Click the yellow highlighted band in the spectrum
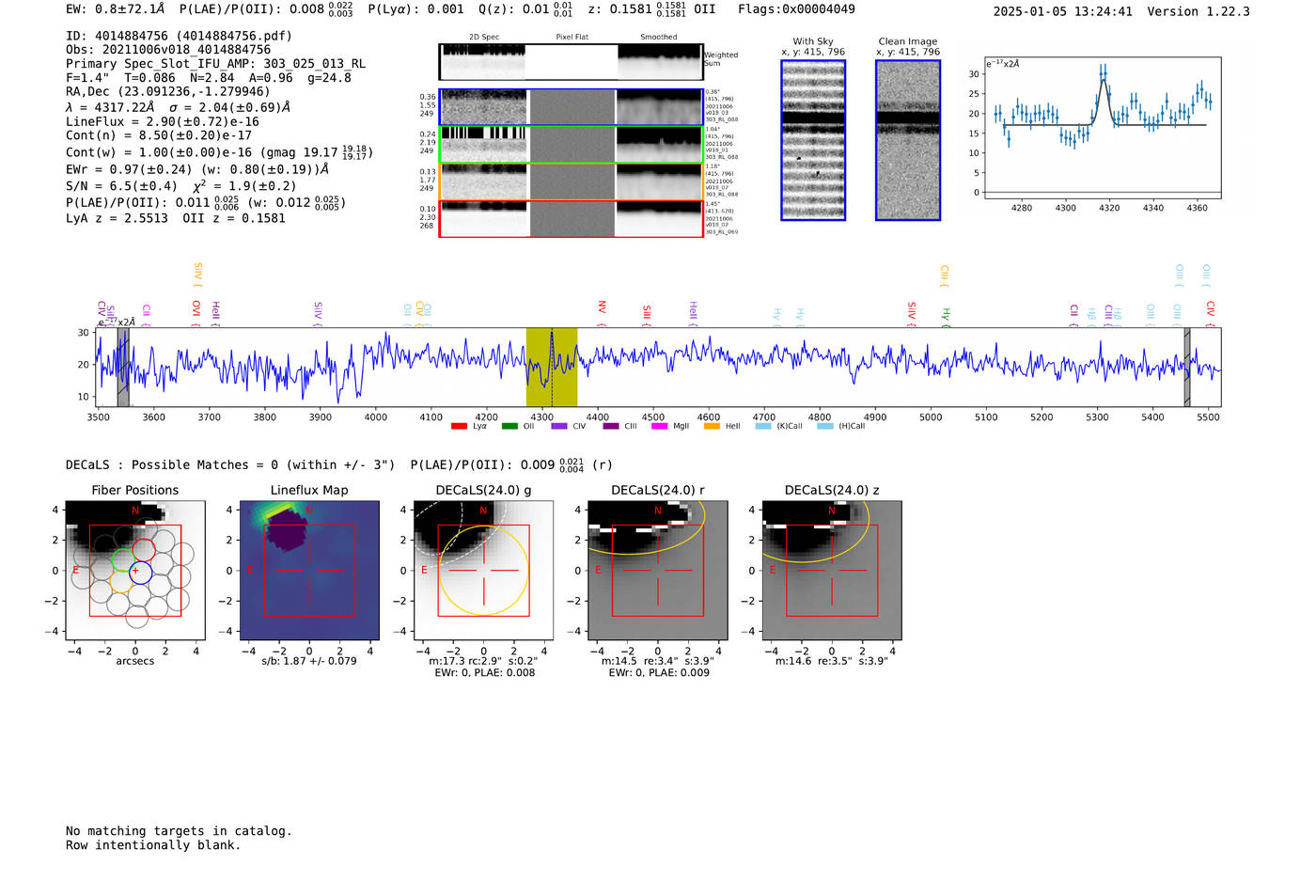 point(552,368)
